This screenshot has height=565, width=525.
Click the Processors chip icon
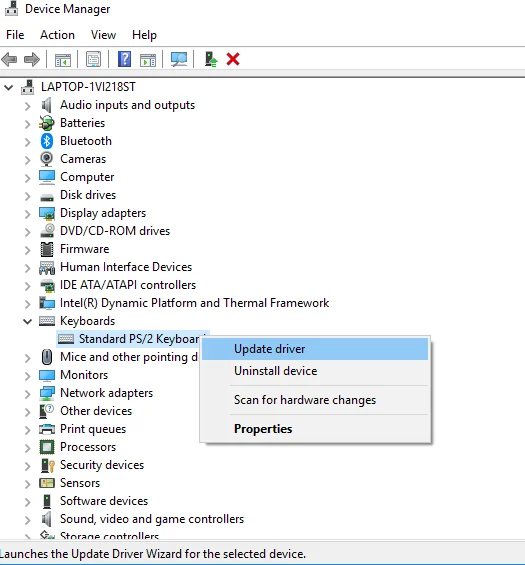pyautogui.click(x=47, y=447)
